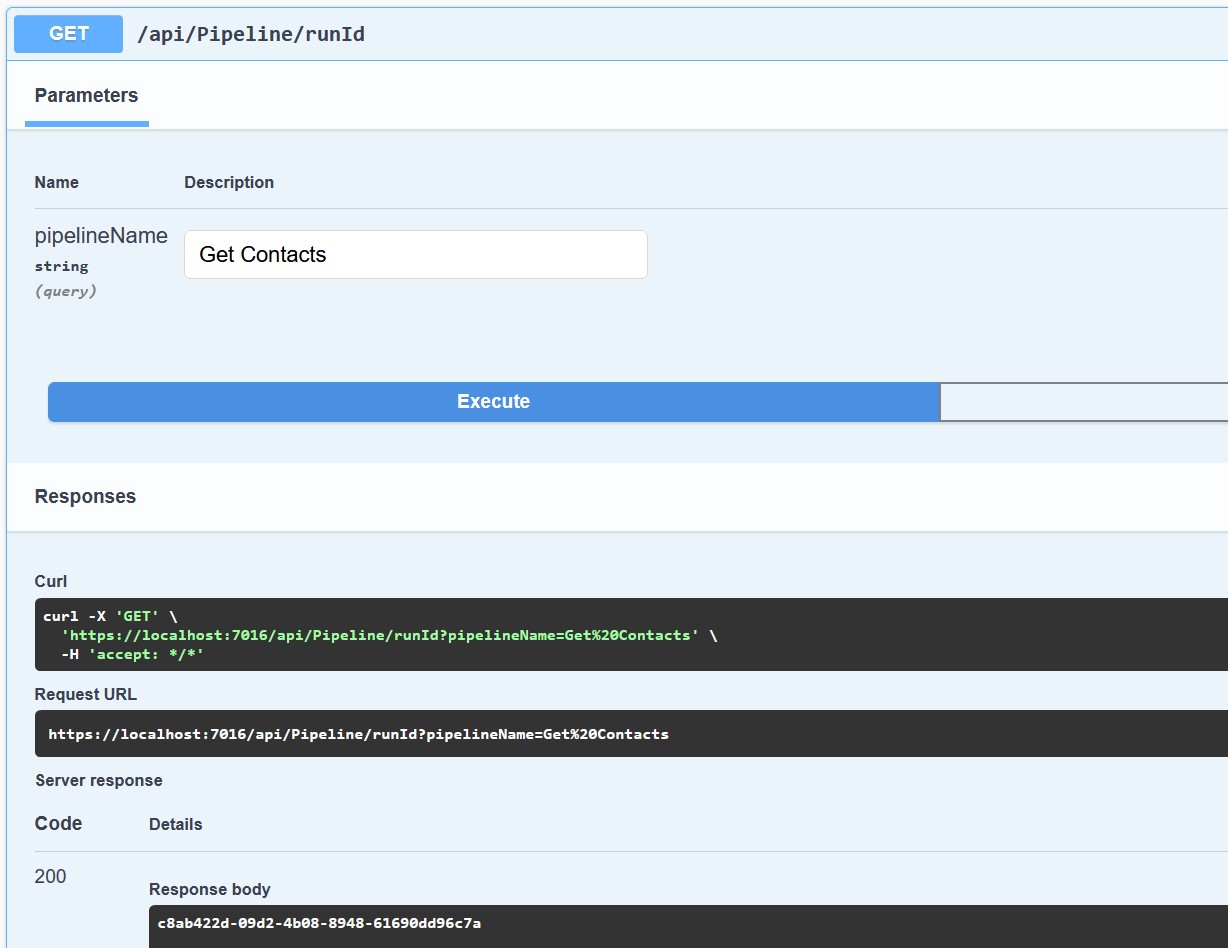Switch to the Parameters tab

pyautogui.click(x=86, y=96)
